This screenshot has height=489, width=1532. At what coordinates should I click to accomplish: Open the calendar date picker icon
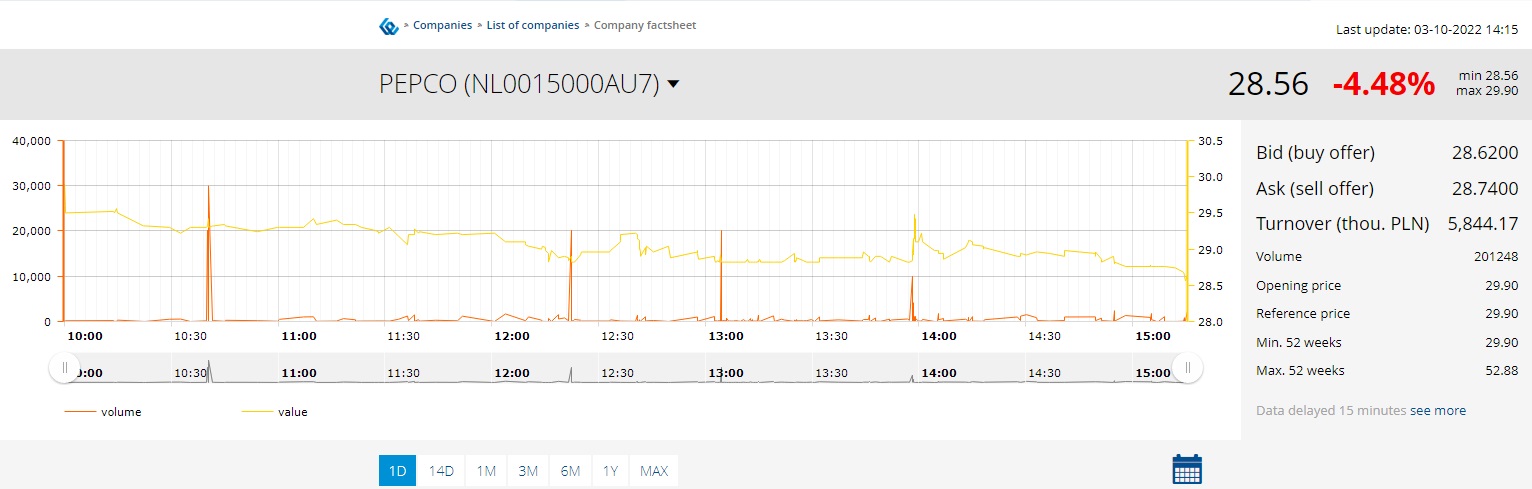(x=1187, y=469)
